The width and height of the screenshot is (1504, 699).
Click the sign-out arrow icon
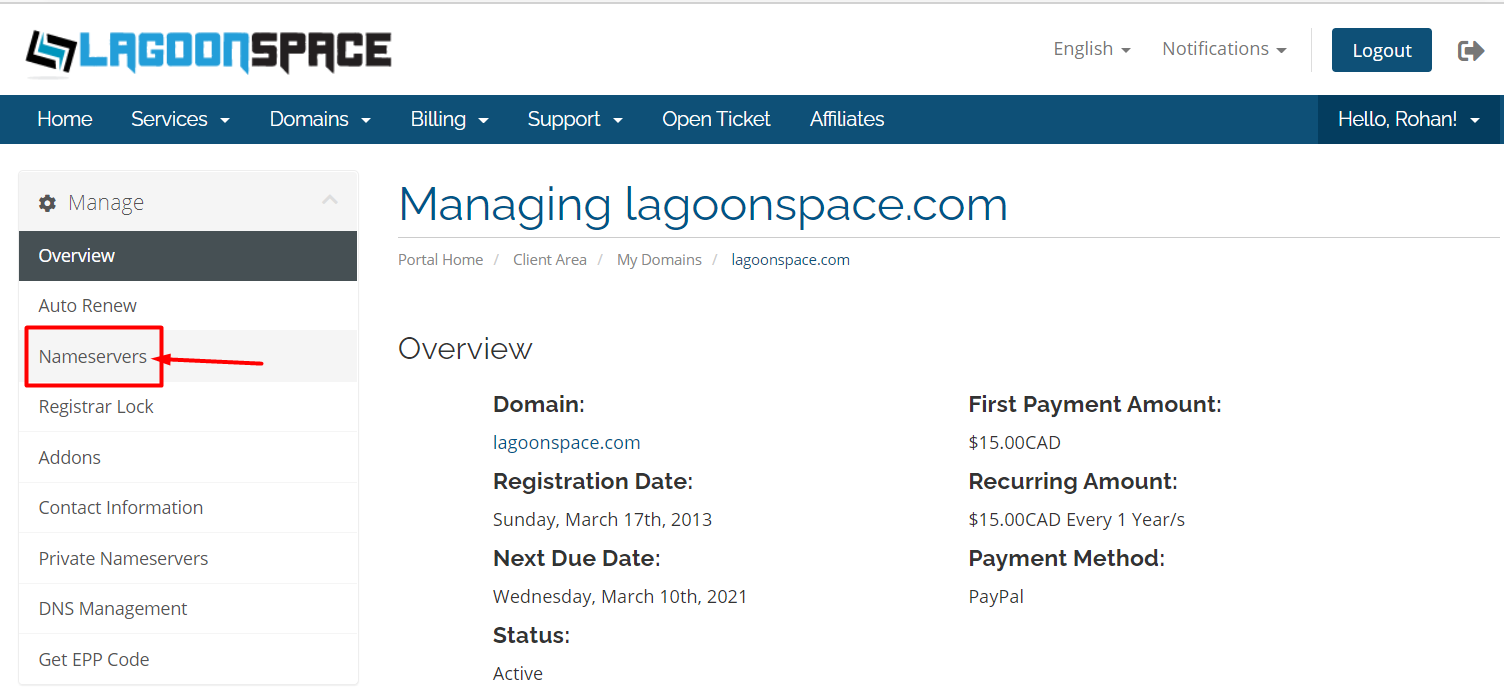(1471, 50)
